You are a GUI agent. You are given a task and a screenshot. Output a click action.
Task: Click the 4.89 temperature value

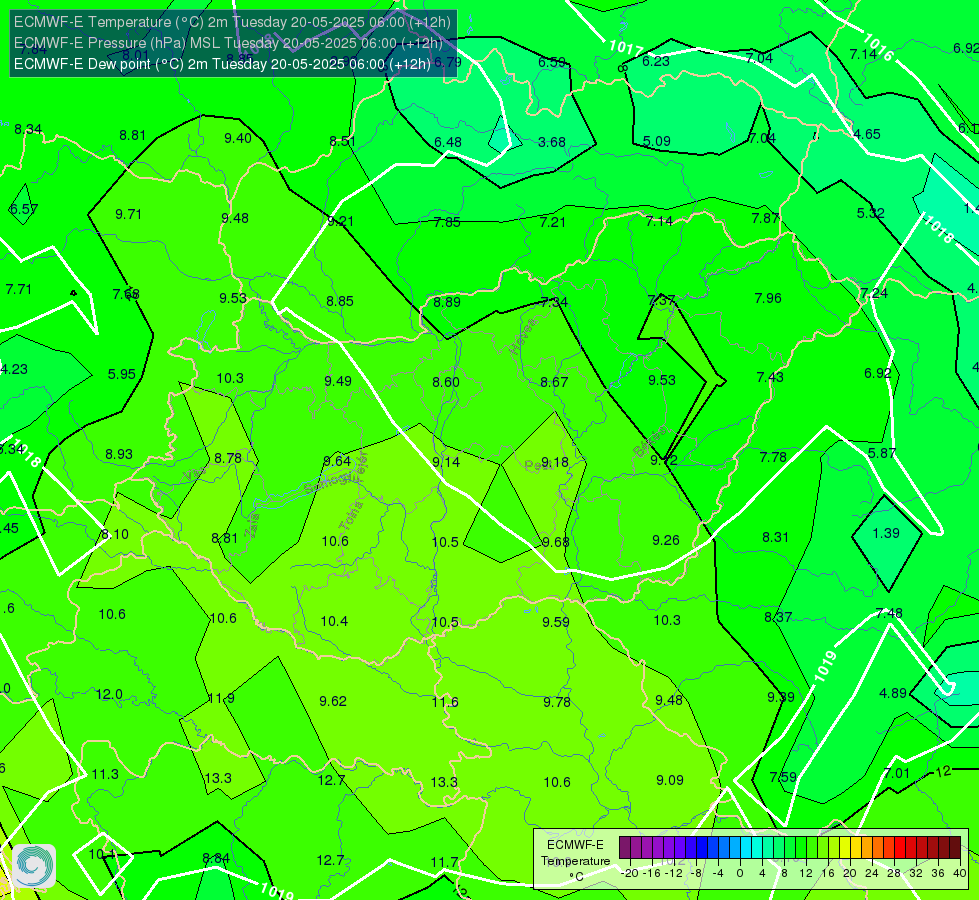(x=893, y=693)
